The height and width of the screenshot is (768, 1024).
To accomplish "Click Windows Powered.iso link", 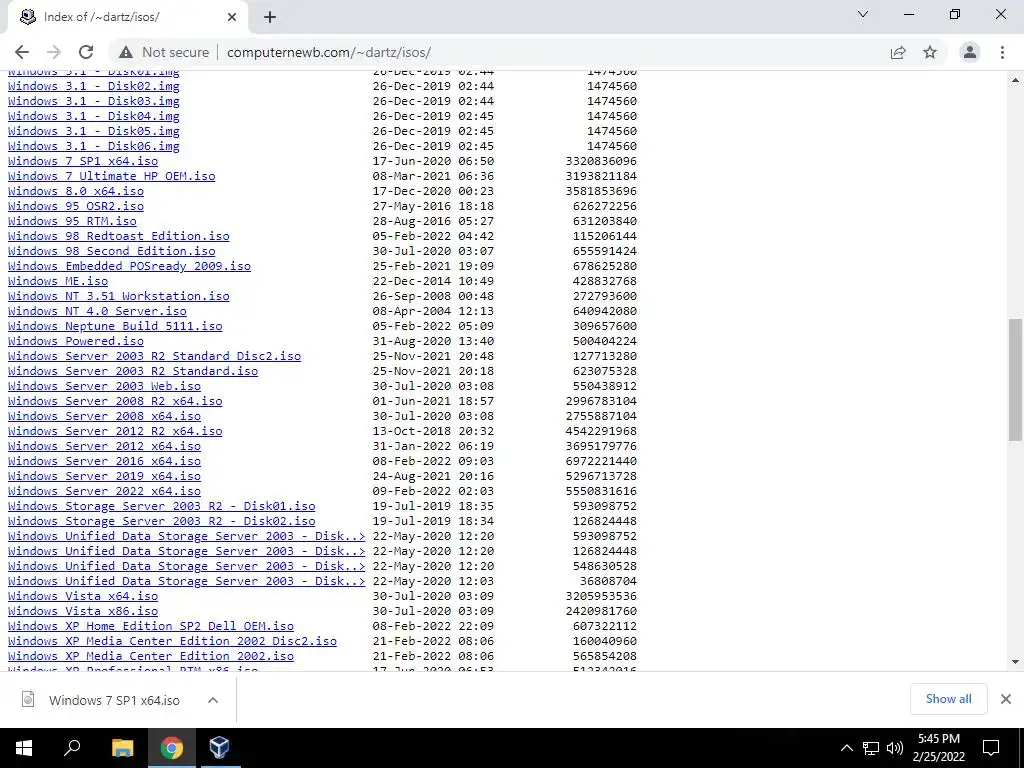I will 76,342.
